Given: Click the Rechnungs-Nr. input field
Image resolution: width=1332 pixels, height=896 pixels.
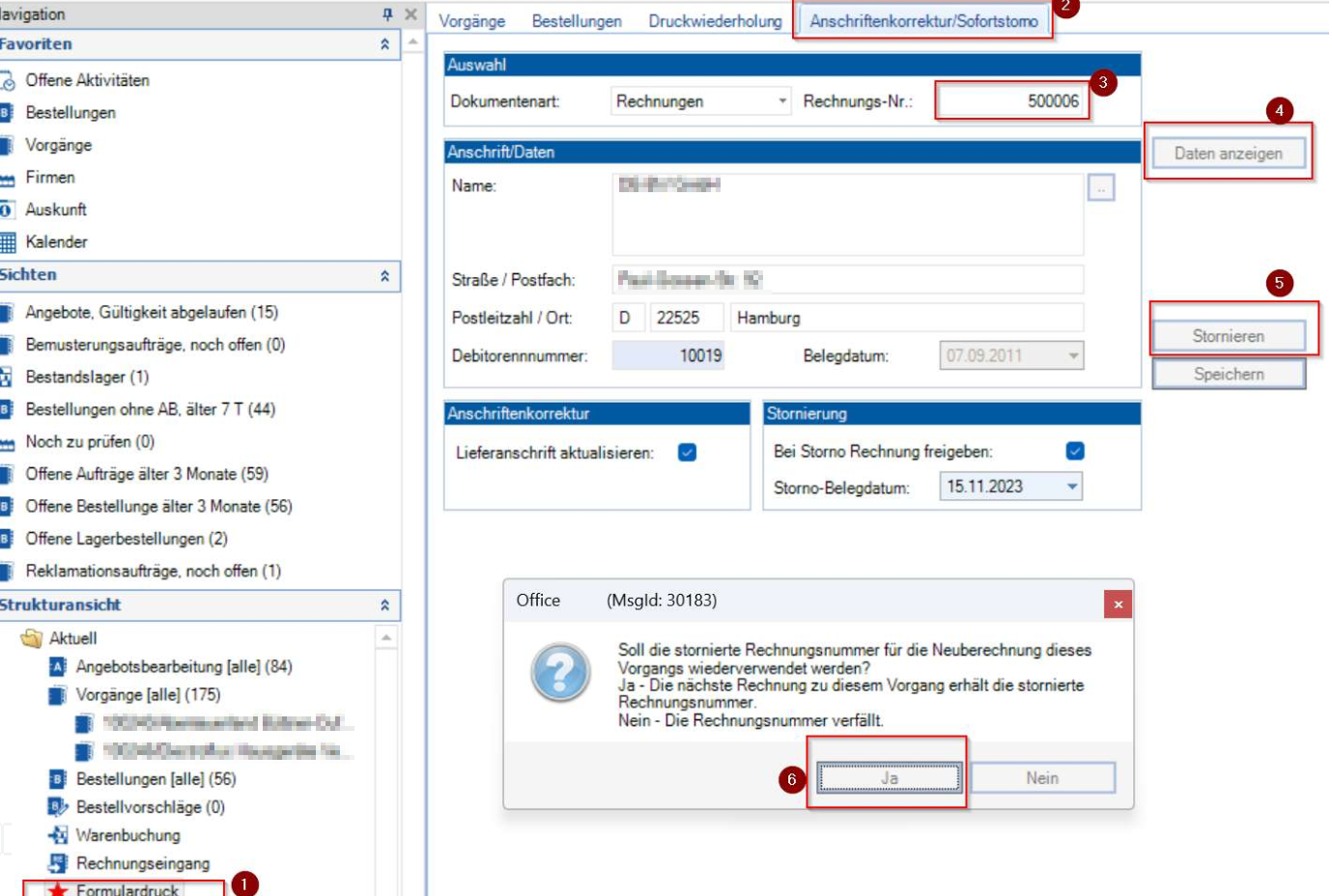Looking at the screenshot, I should (1011, 101).
